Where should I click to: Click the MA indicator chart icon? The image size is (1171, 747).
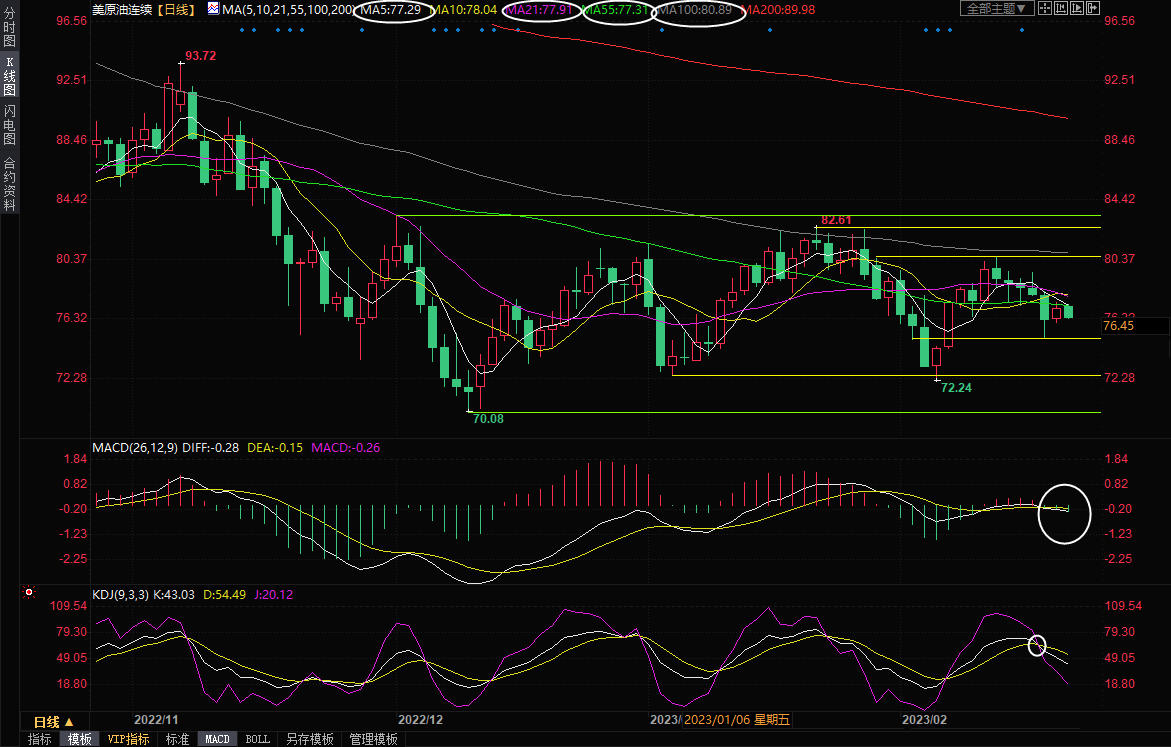pyautogui.click(x=213, y=8)
